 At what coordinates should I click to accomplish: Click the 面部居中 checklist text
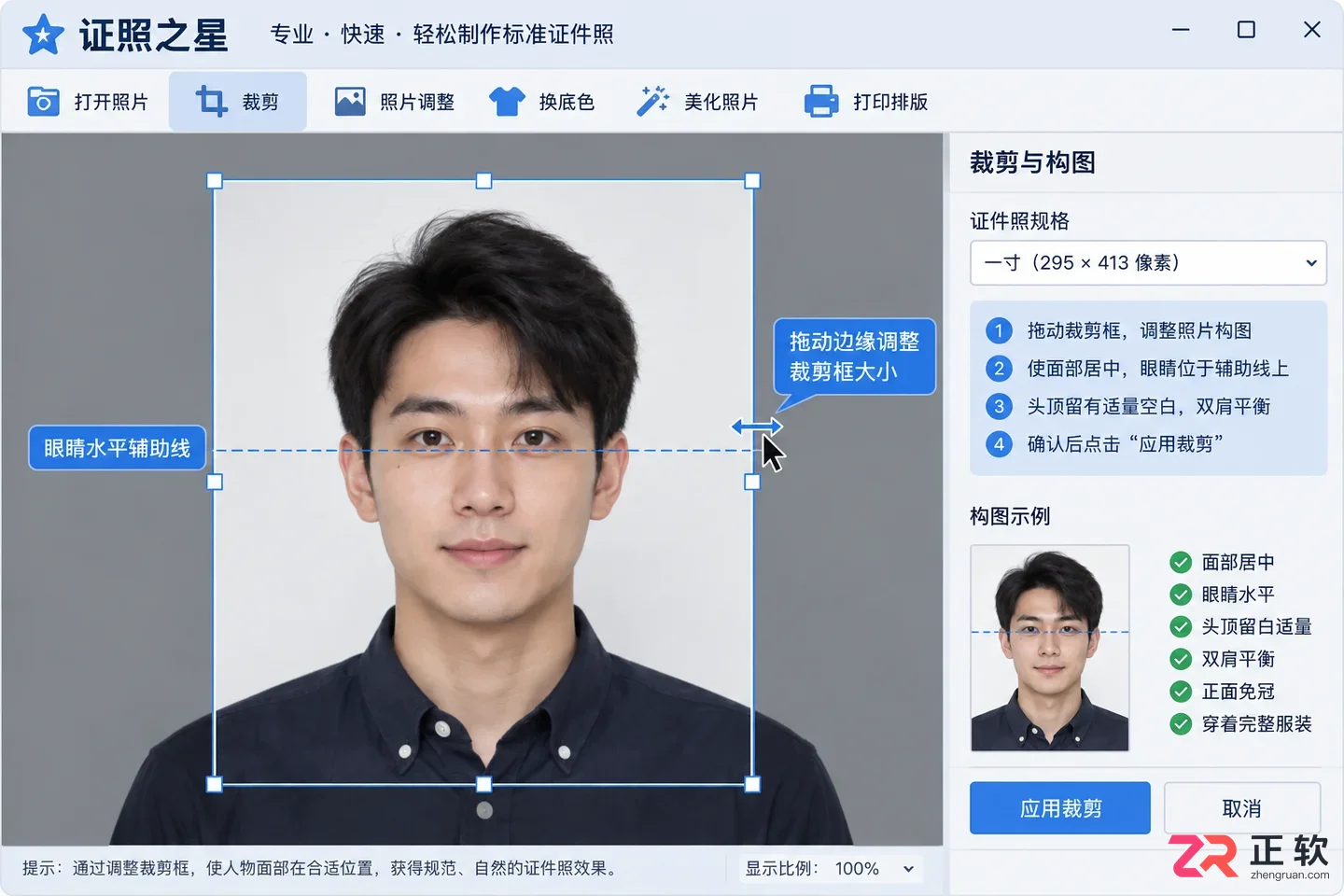pos(1238,562)
